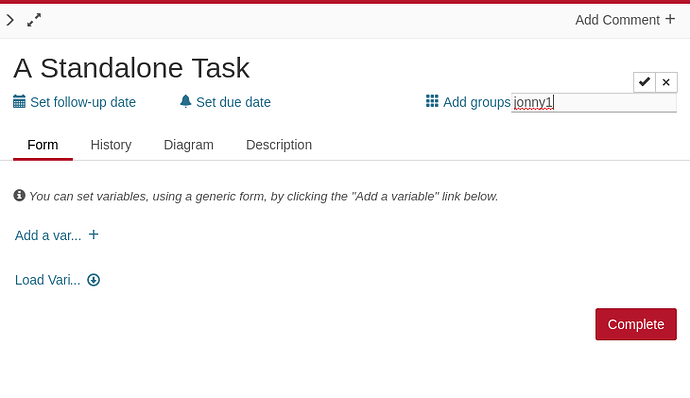
Task: Click the Load Variables download circle icon
Action: (x=93, y=280)
